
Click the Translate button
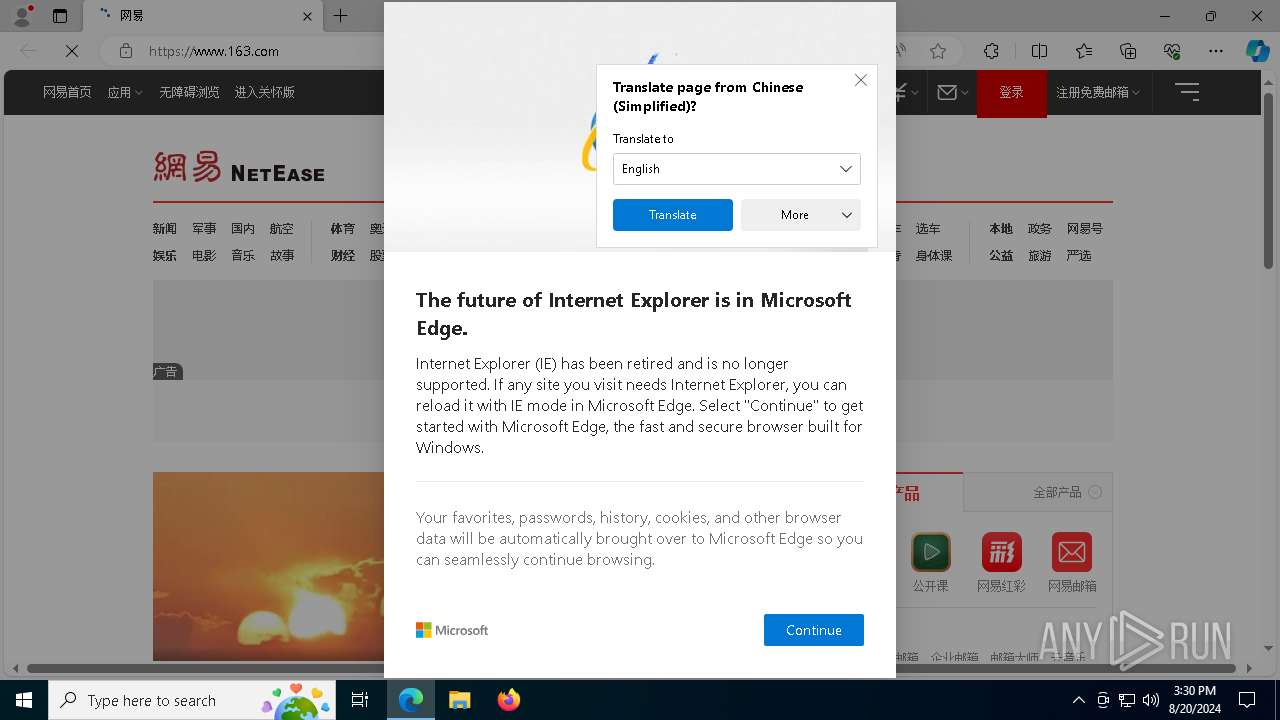click(x=672, y=215)
